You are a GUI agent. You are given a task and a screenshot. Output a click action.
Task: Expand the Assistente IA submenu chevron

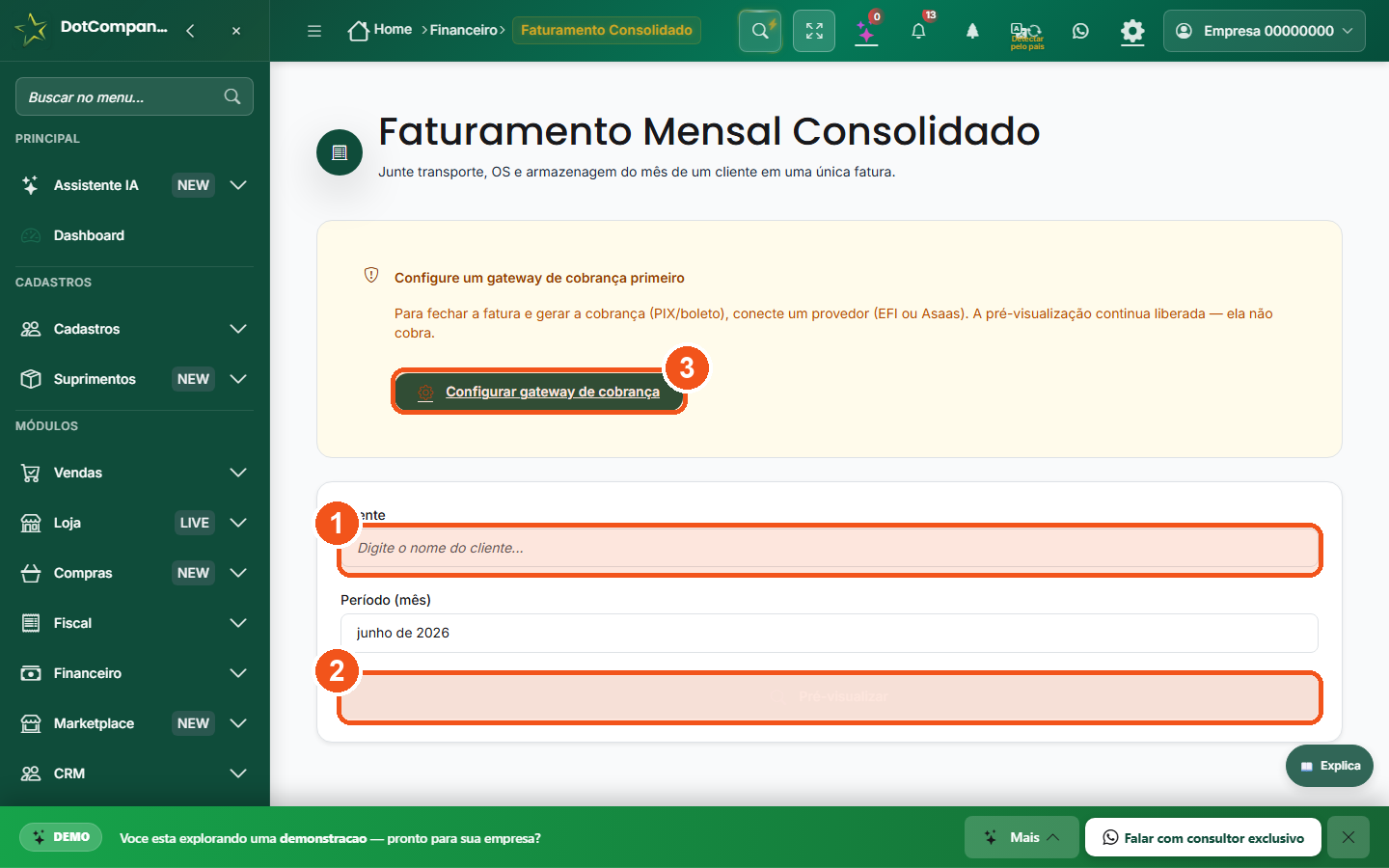point(238,185)
